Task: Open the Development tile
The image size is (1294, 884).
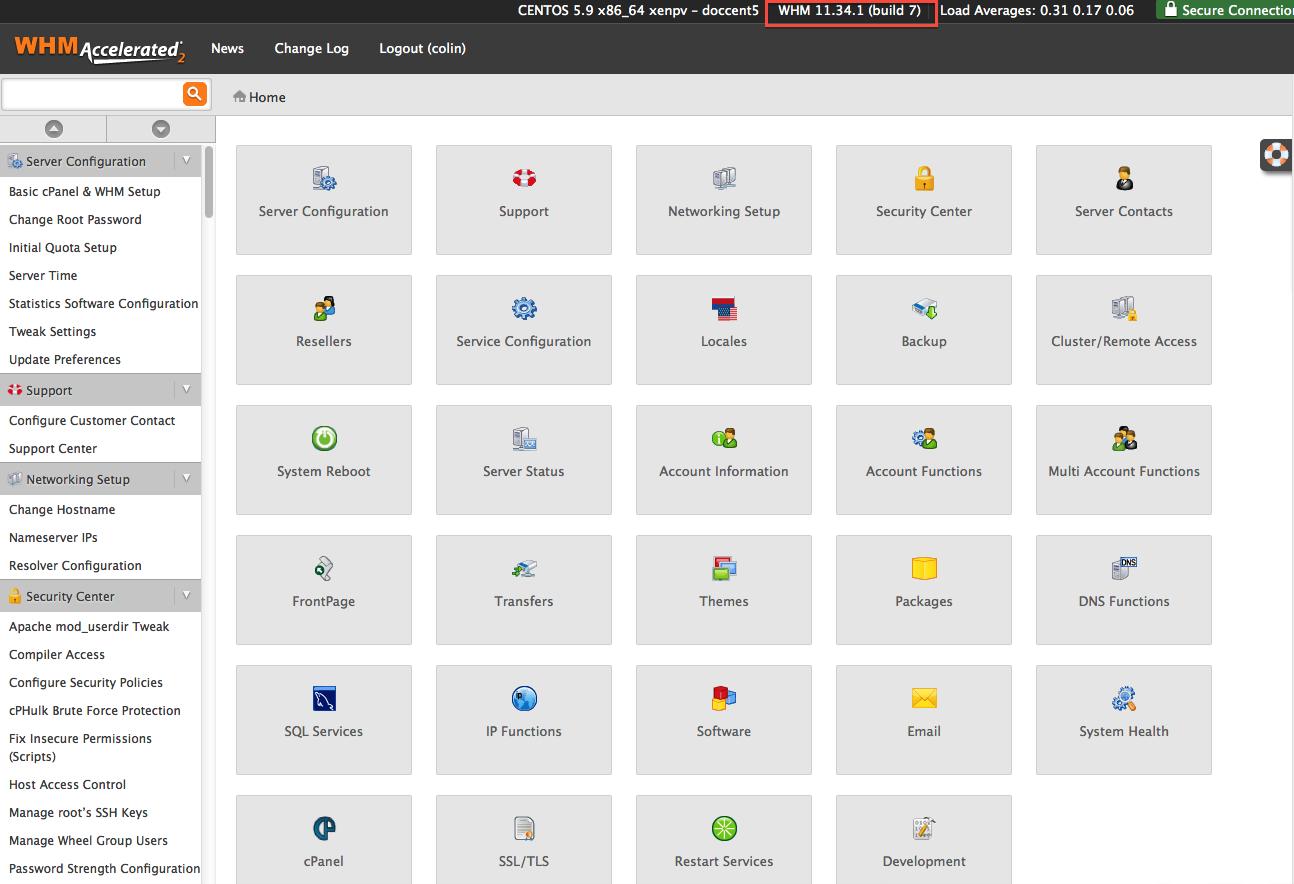Action: [924, 840]
